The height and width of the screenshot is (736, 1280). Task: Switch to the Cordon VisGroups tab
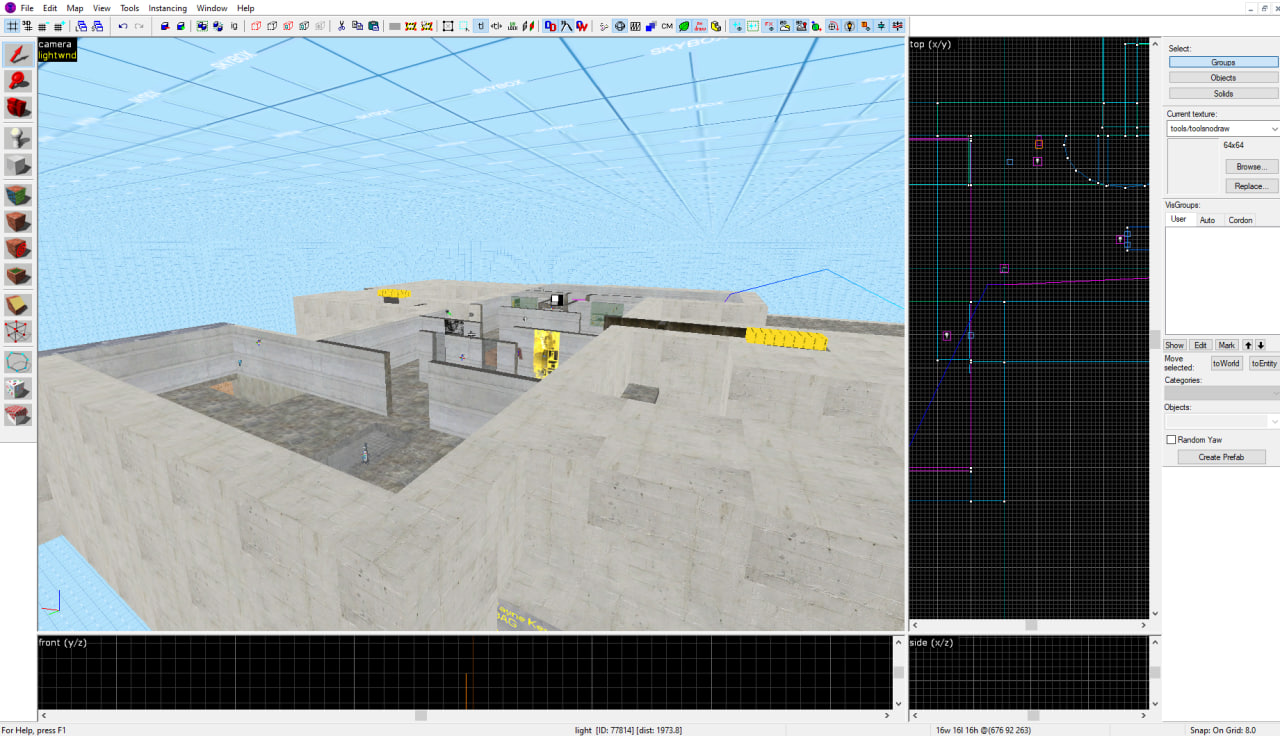(x=1240, y=220)
